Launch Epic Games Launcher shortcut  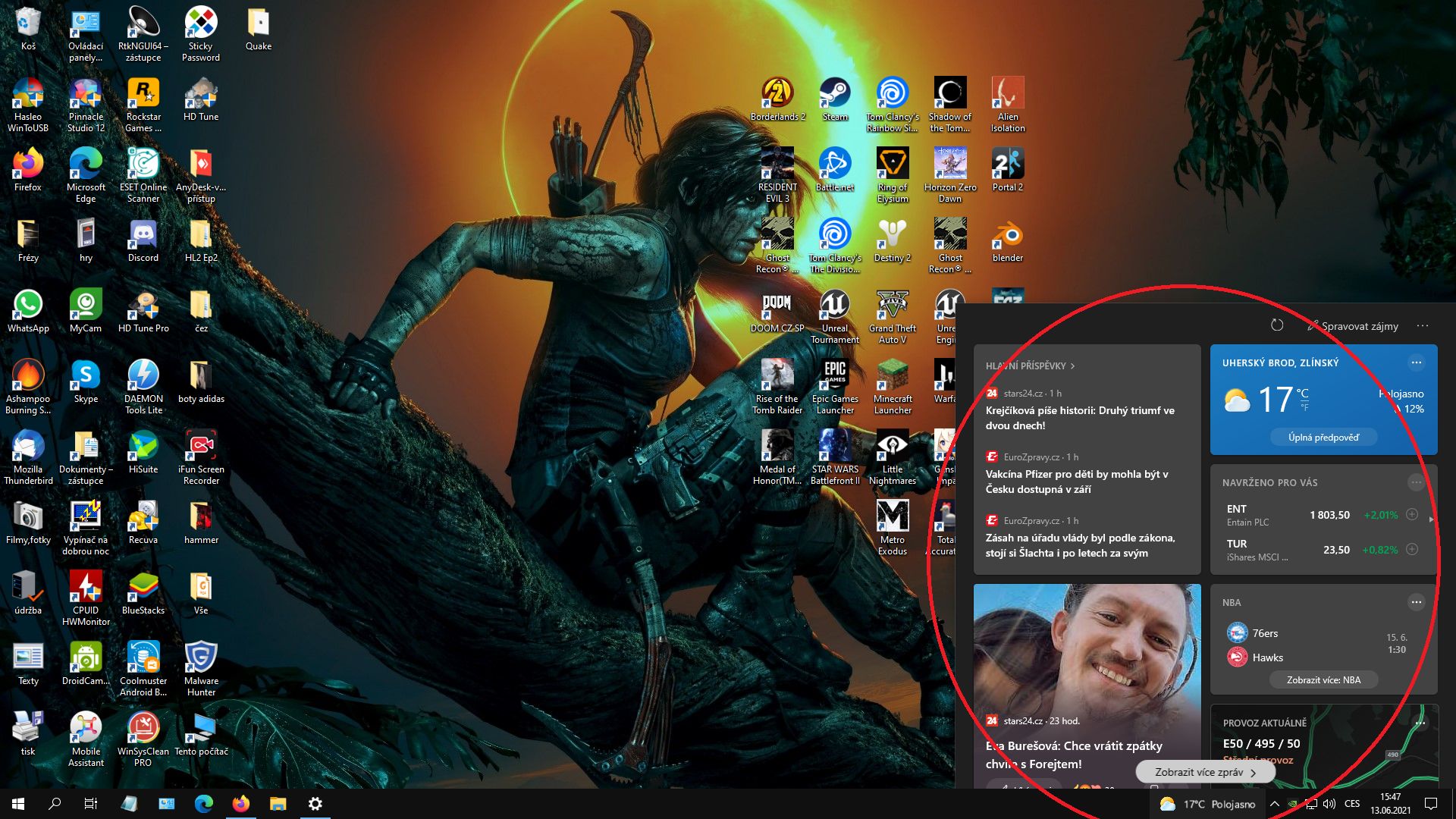click(x=834, y=377)
